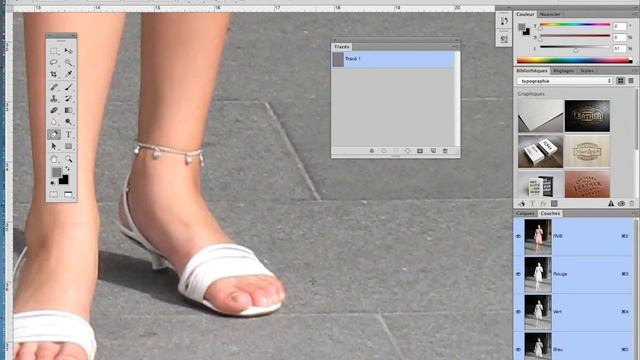Screen dimensions: 640x360
Task: Select the Blur tool
Action: 54,122
